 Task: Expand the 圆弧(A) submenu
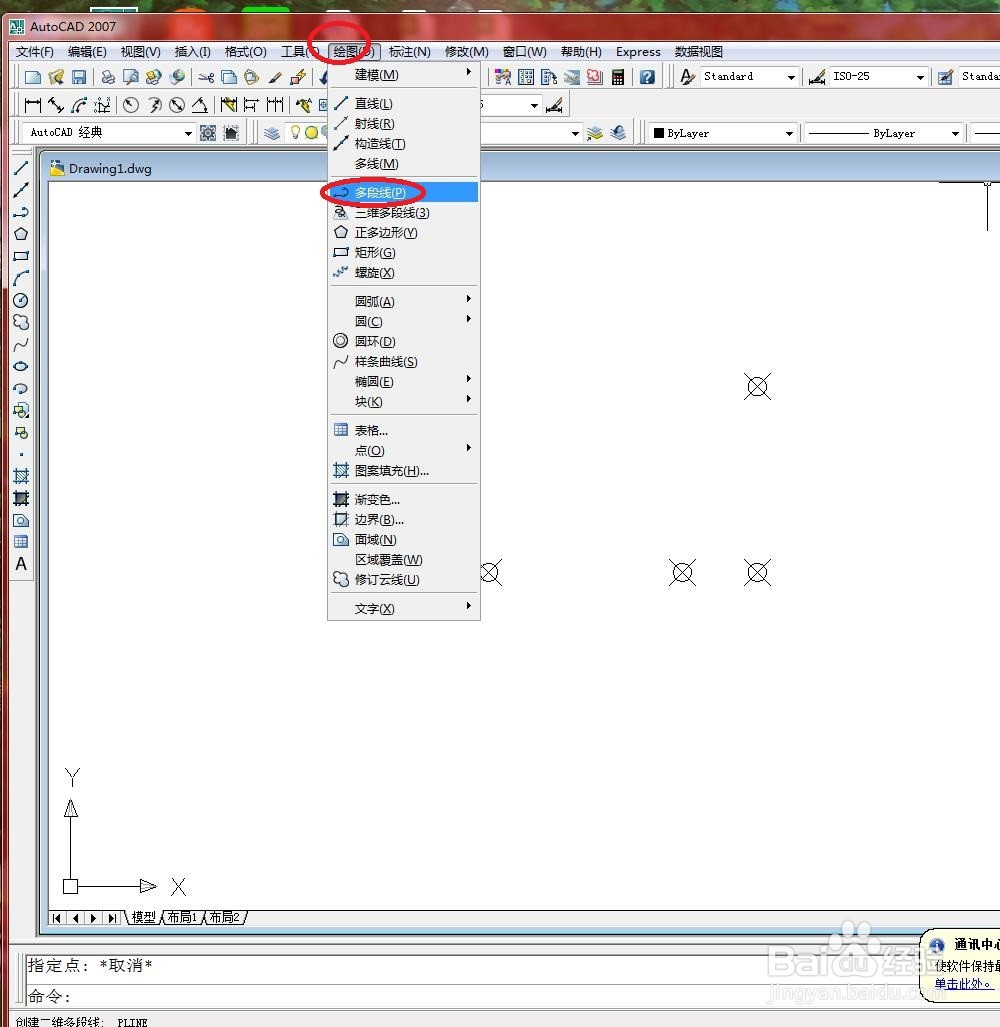(404, 301)
